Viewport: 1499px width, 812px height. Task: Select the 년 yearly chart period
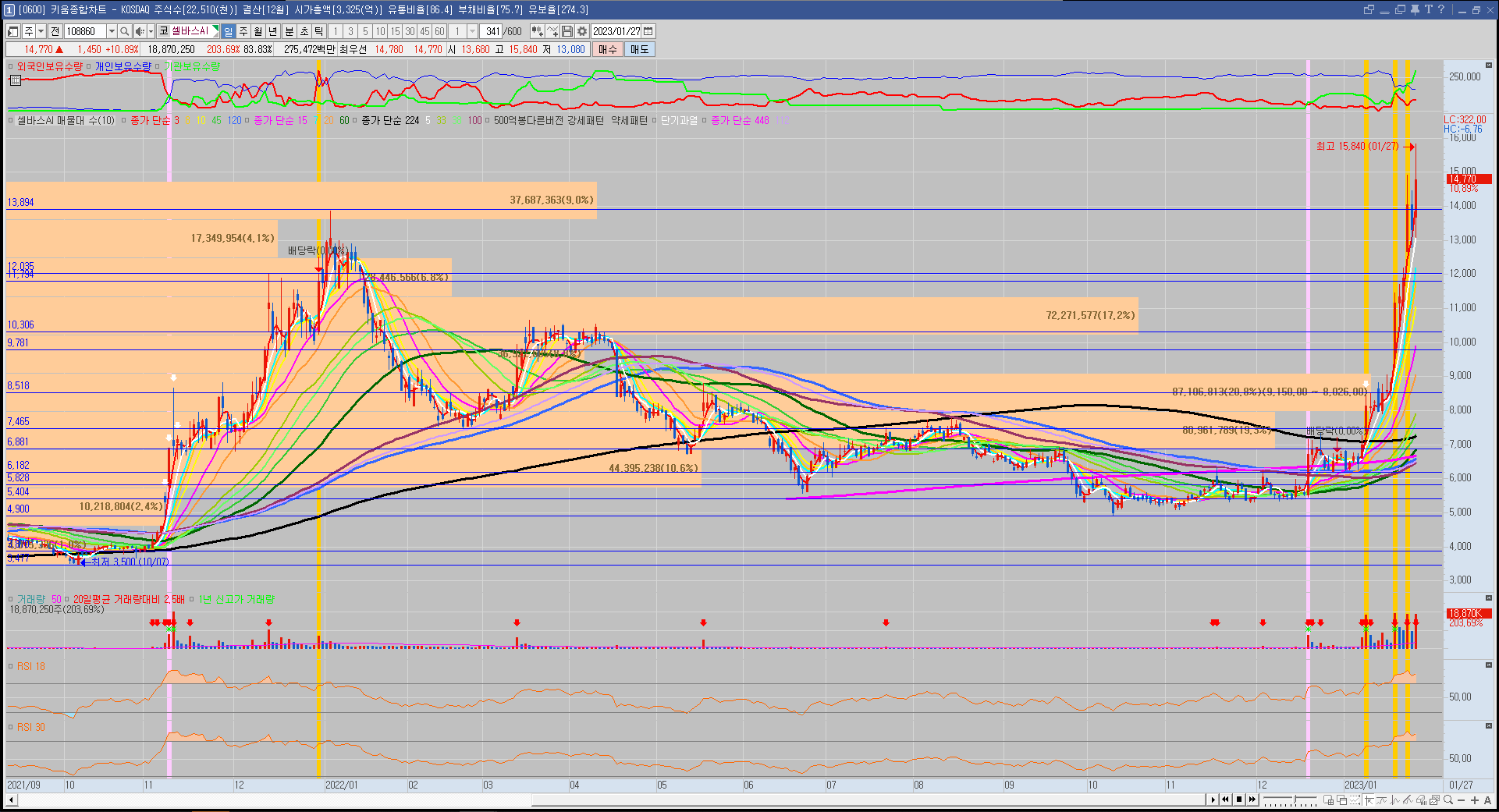click(273, 31)
